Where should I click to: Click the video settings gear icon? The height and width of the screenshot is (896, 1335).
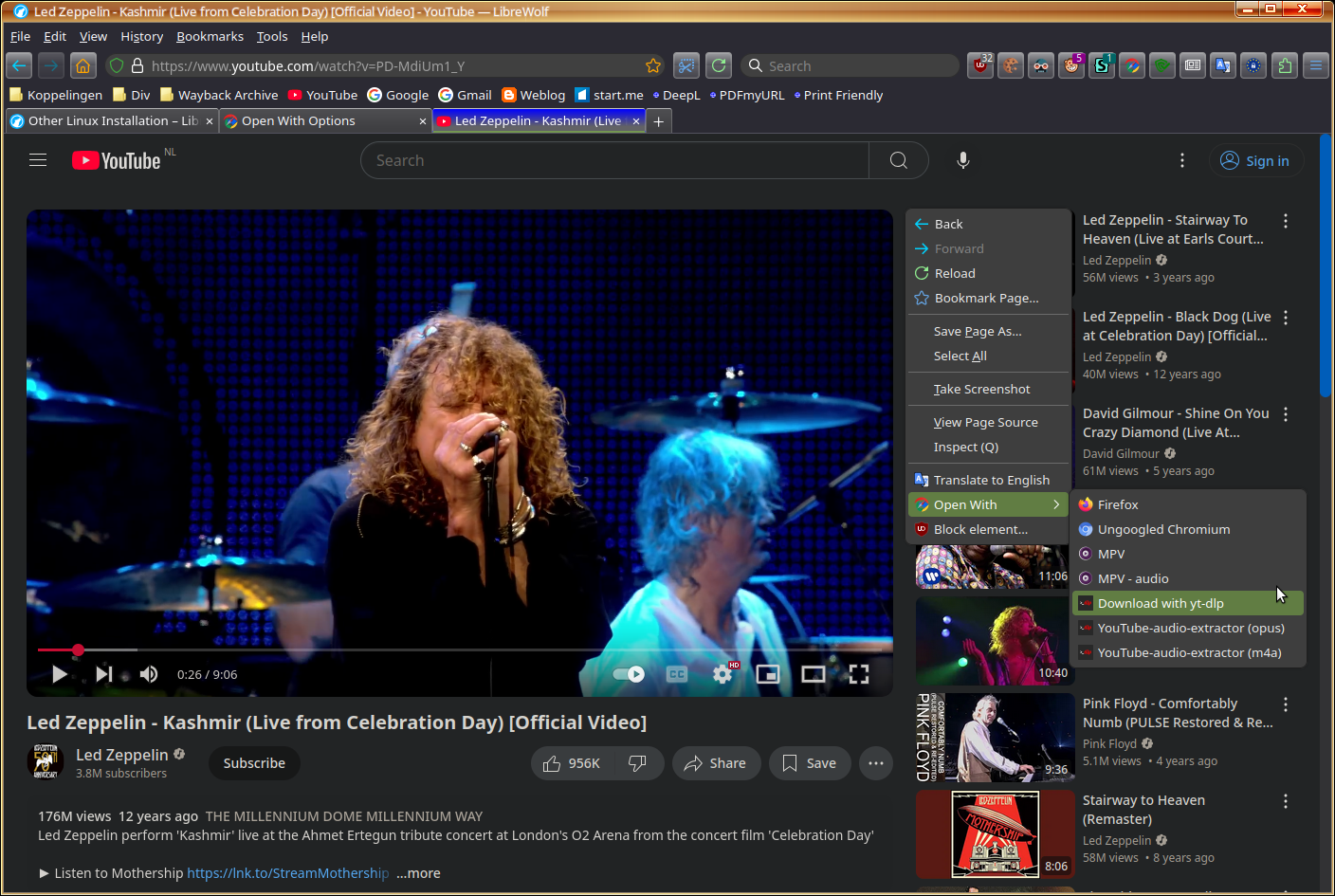[x=722, y=674]
